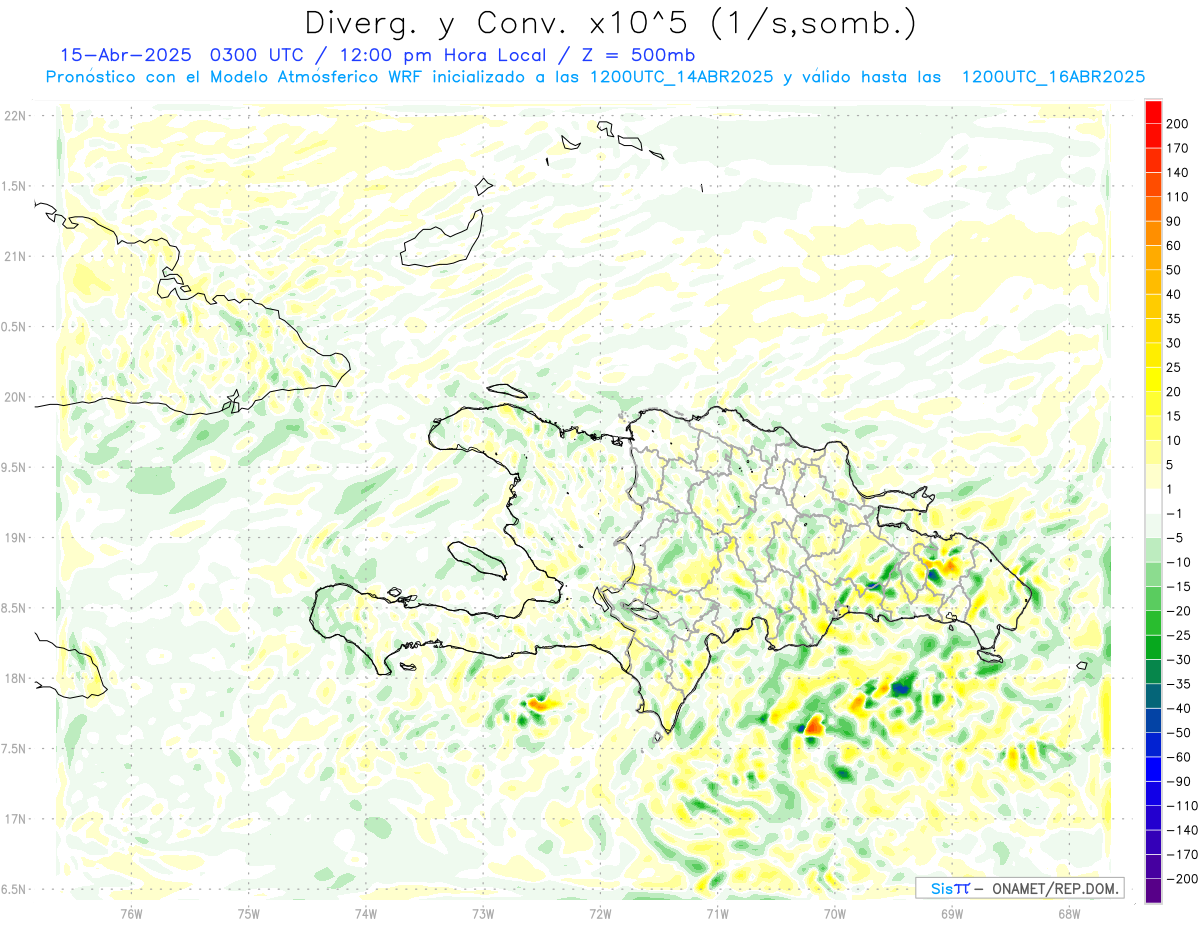Image resolution: width=1200 pixels, height=927 pixels.
Task: Click the "0.5N" latitude label
Action: point(14,327)
